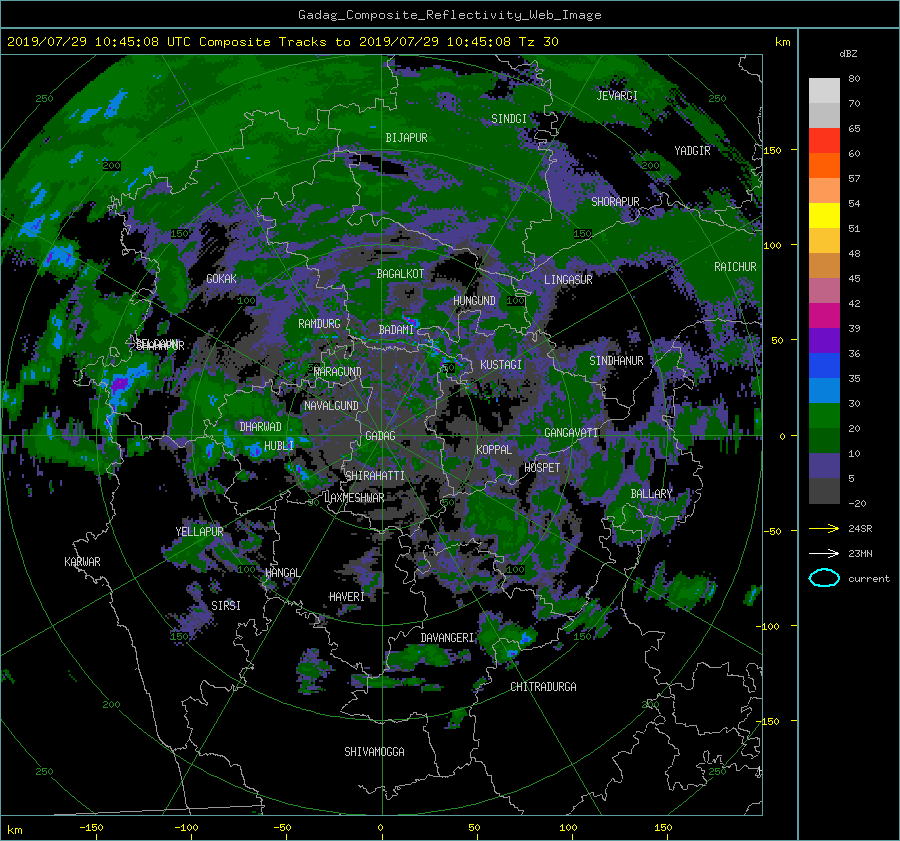Pick the light gray 70-80 dBZ swatch
900x841 pixels.
click(x=824, y=90)
